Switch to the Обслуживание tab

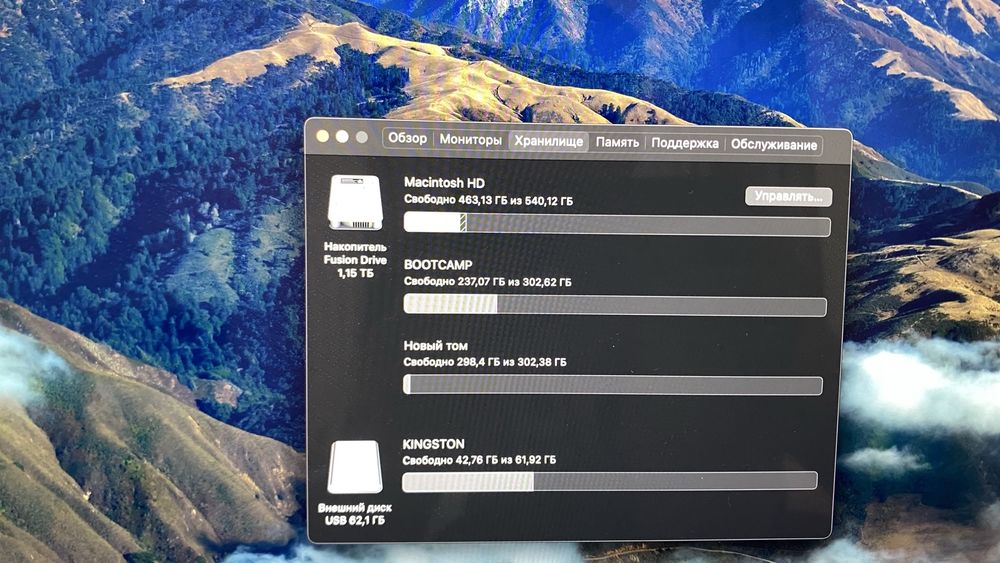[x=774, y=145]
